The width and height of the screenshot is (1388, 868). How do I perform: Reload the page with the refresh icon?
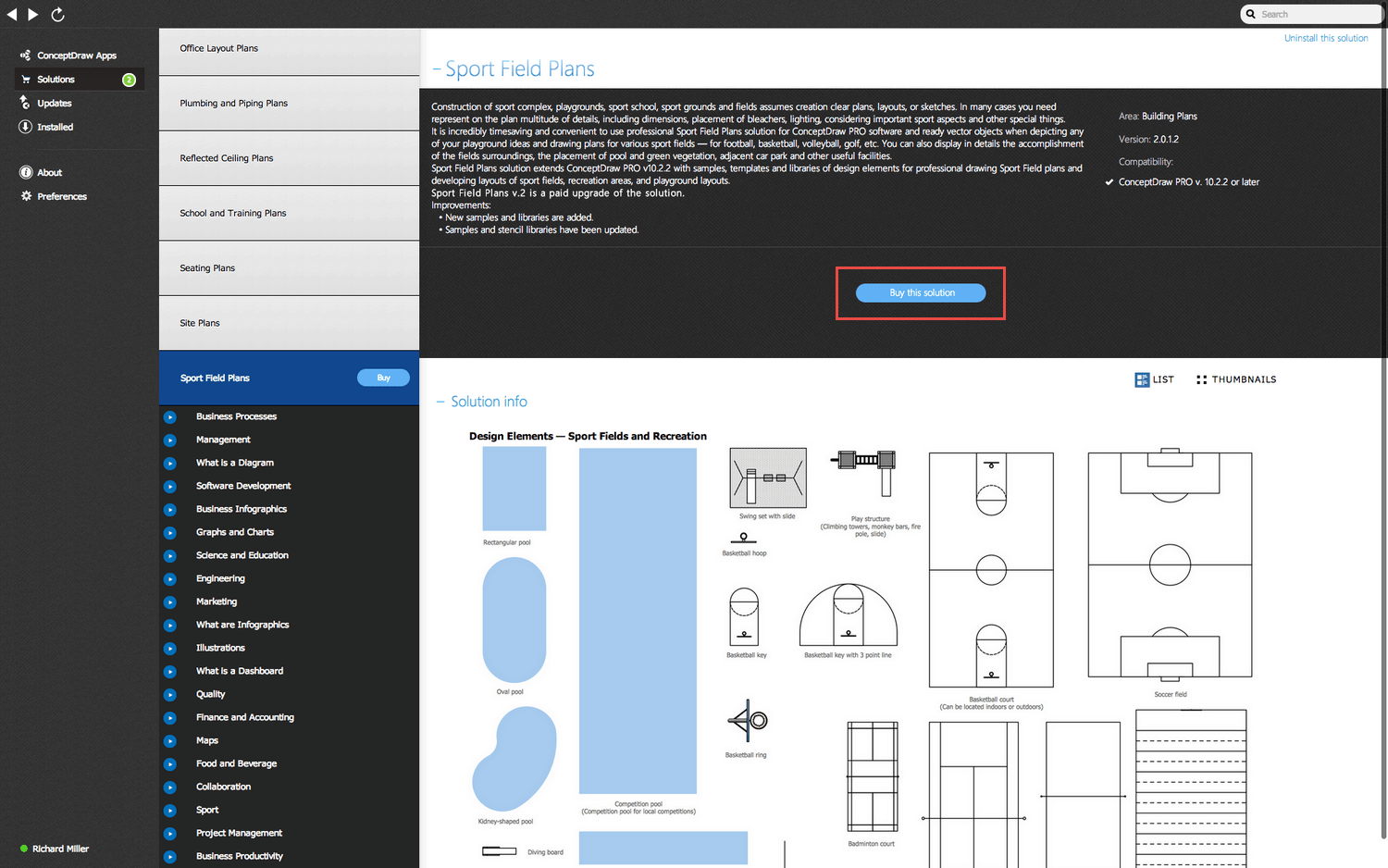click(57, 14)
